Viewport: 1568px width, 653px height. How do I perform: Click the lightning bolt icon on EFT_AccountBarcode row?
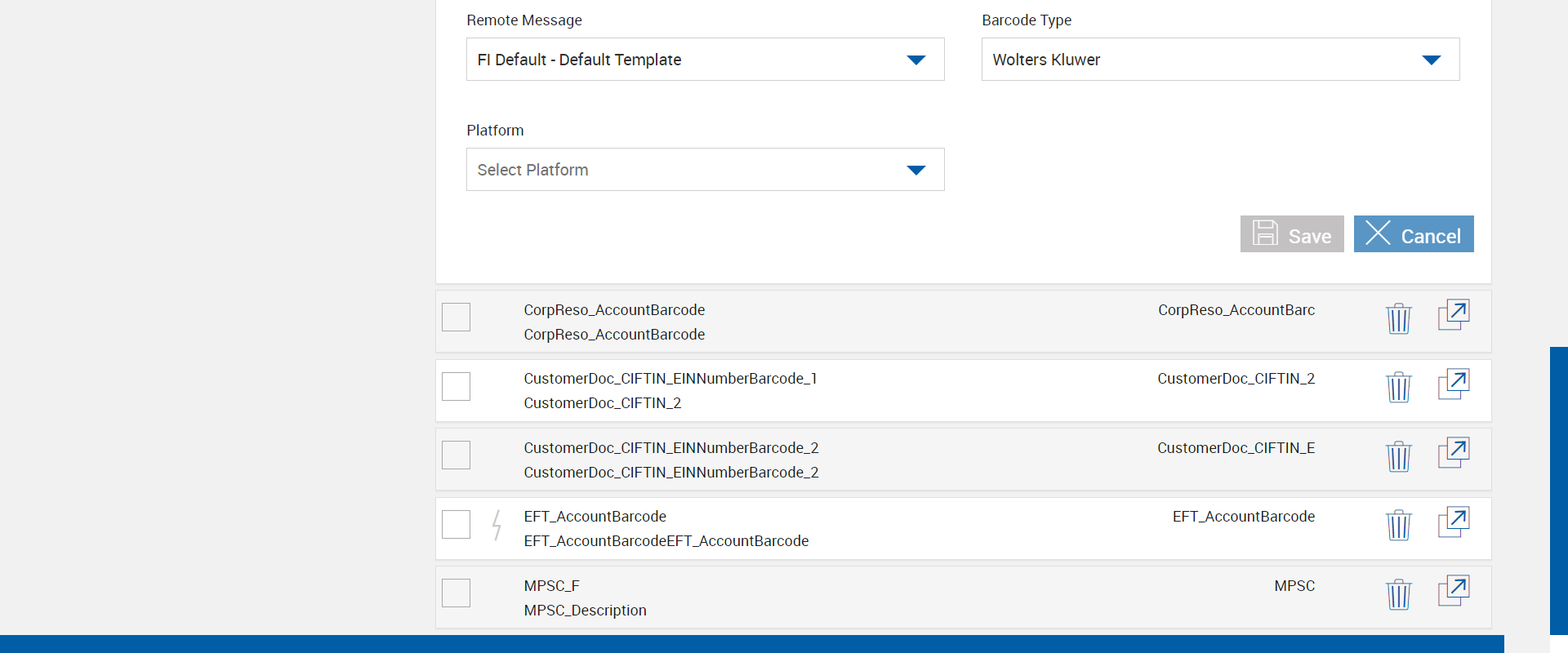point(496,525)
